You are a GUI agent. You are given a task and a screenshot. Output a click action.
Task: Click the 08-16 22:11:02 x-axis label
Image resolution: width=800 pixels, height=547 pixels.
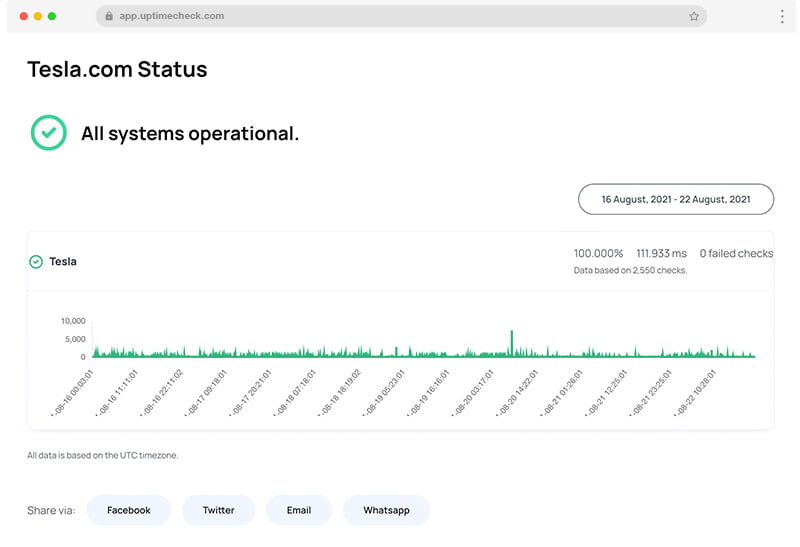click(162, 393)
